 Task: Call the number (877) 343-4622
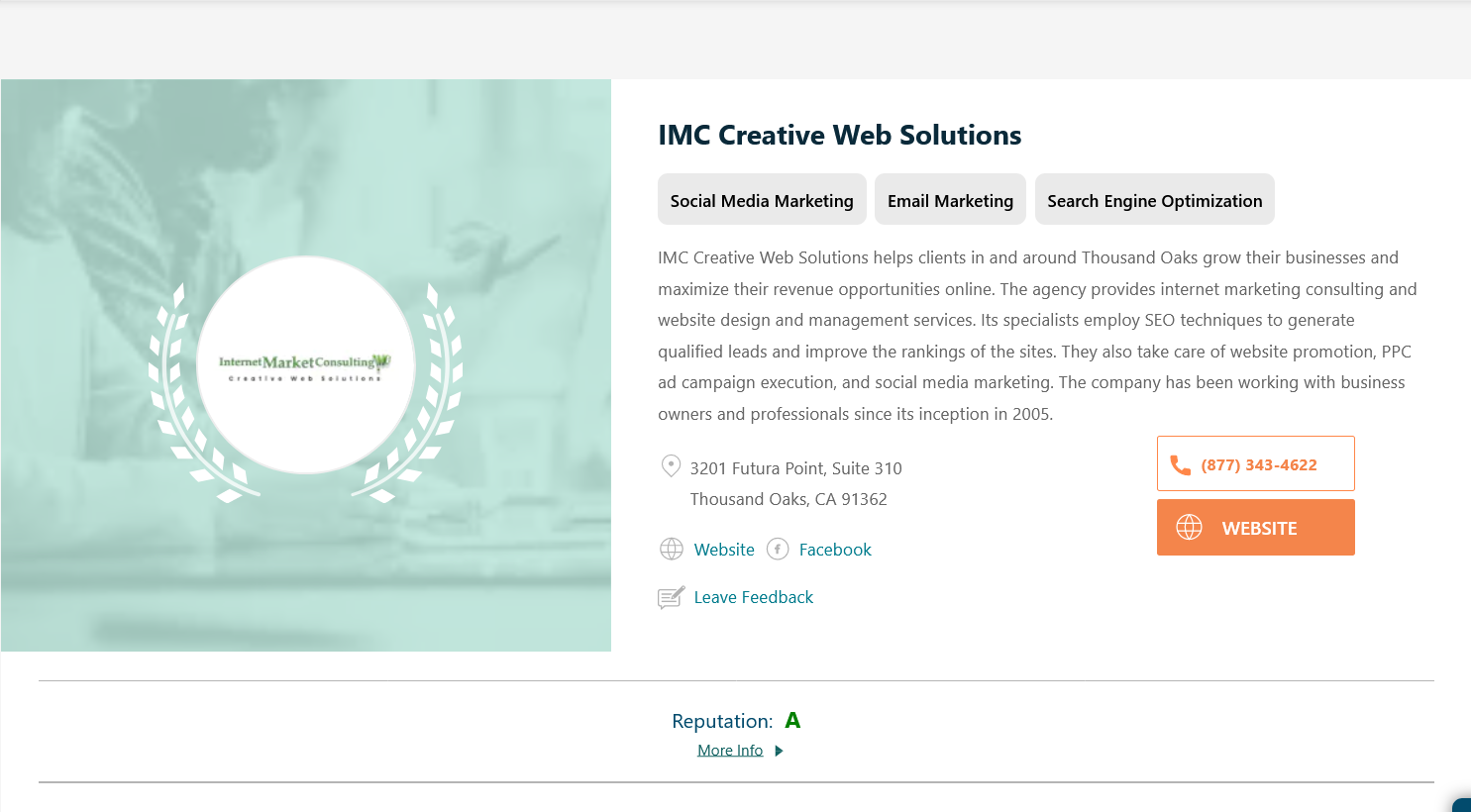pyautogui.click(x=1255, y=463)
